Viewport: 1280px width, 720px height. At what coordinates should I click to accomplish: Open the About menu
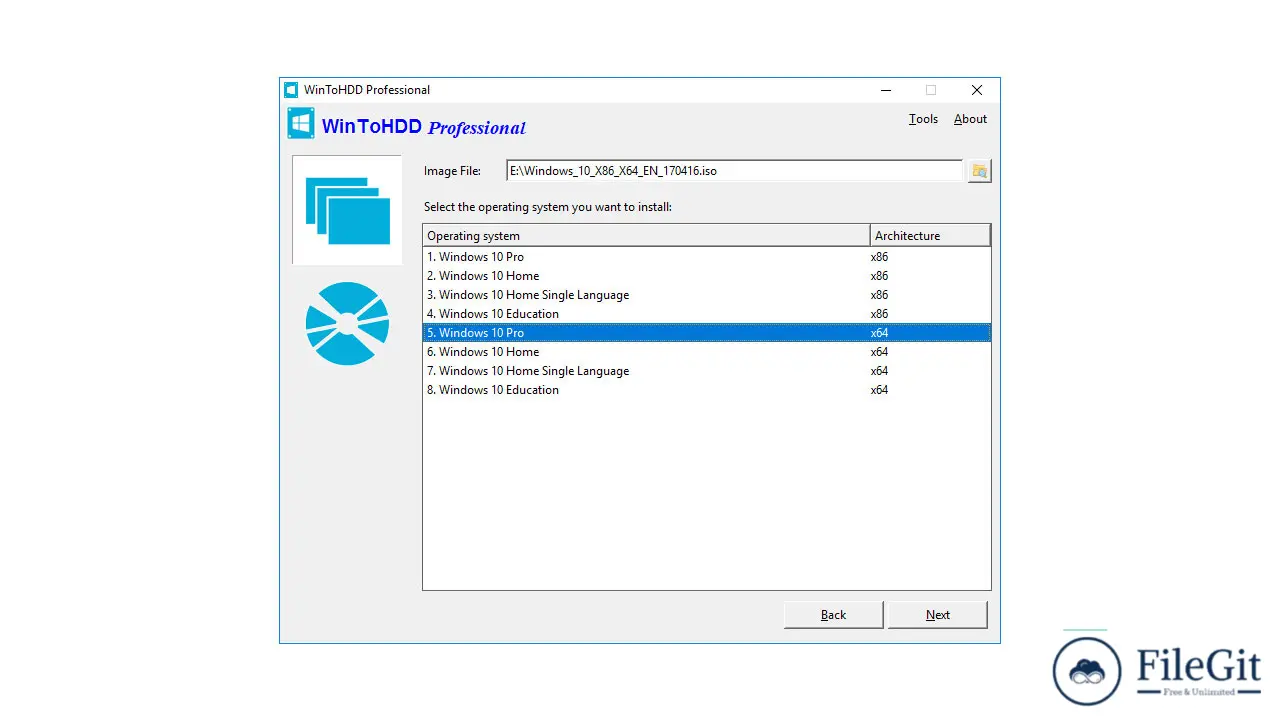point(970,119)
